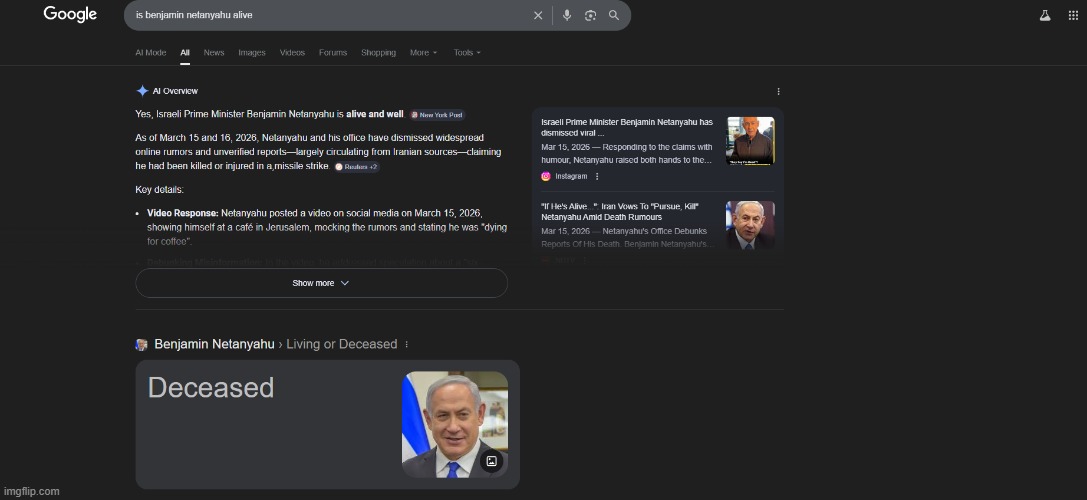Click in the search input field
The height and width of the screenshot is (500, 1087).
[330, 15]
